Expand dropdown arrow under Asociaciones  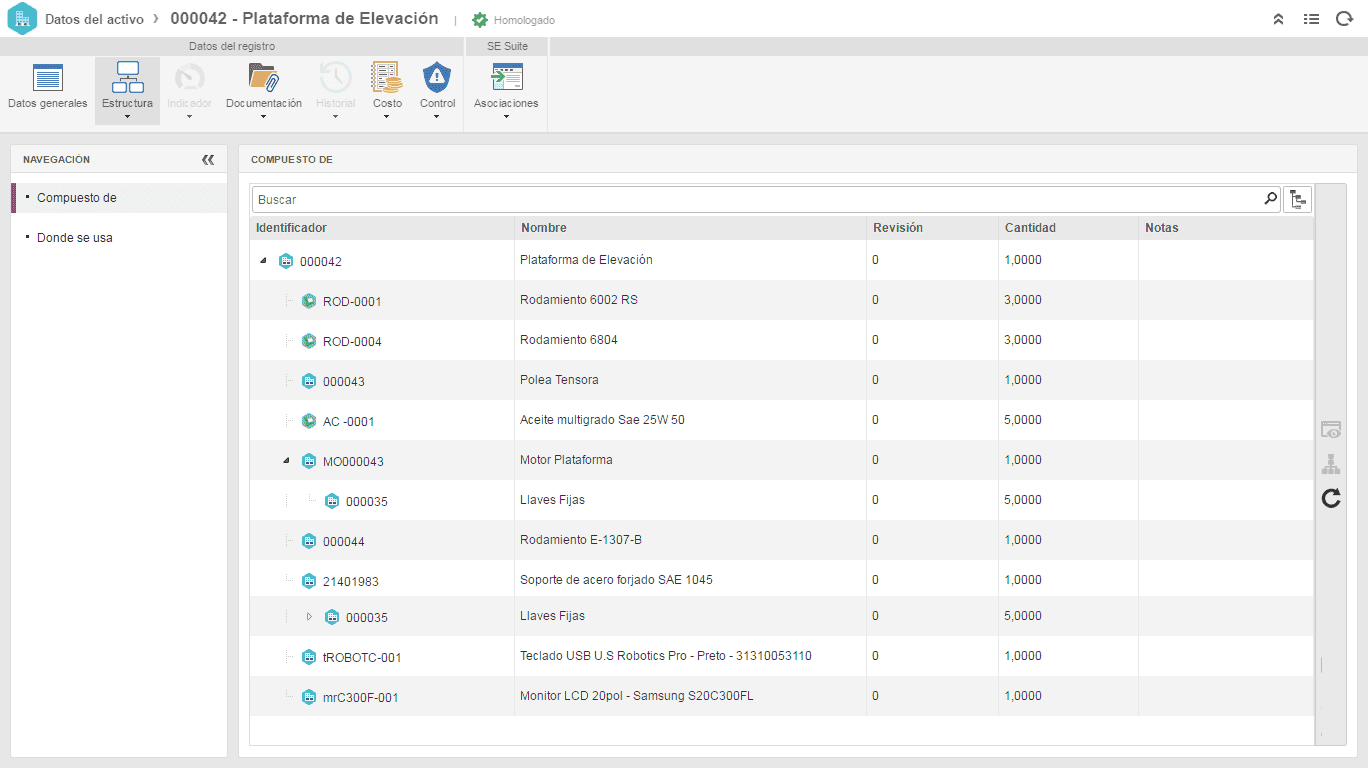[x=506, y=117]
